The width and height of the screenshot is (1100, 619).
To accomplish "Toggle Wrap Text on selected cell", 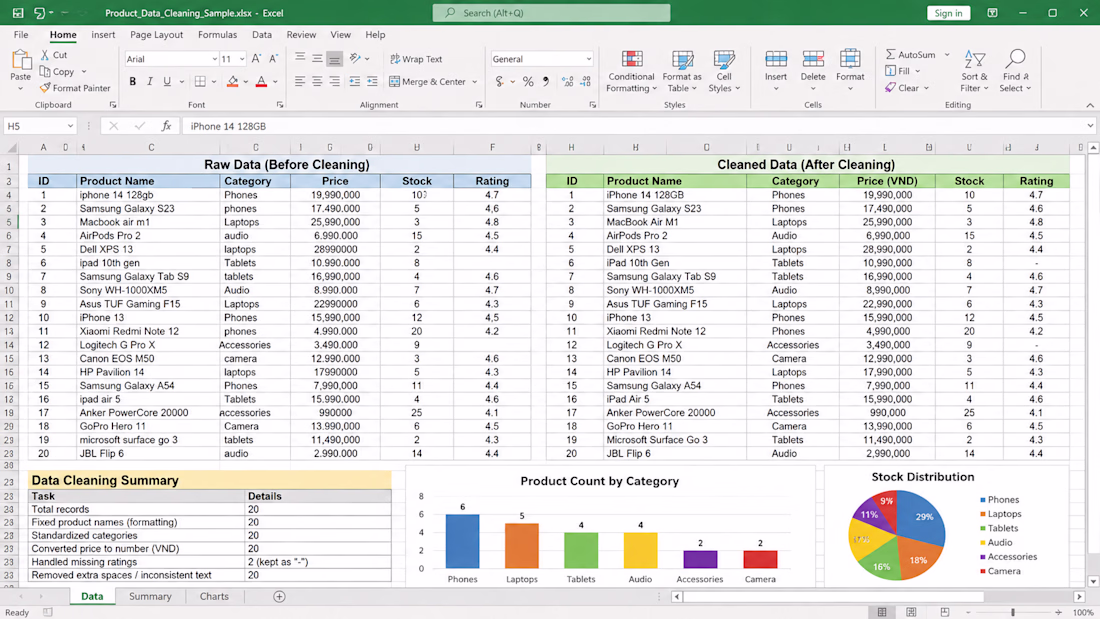I will click(417, 59).
